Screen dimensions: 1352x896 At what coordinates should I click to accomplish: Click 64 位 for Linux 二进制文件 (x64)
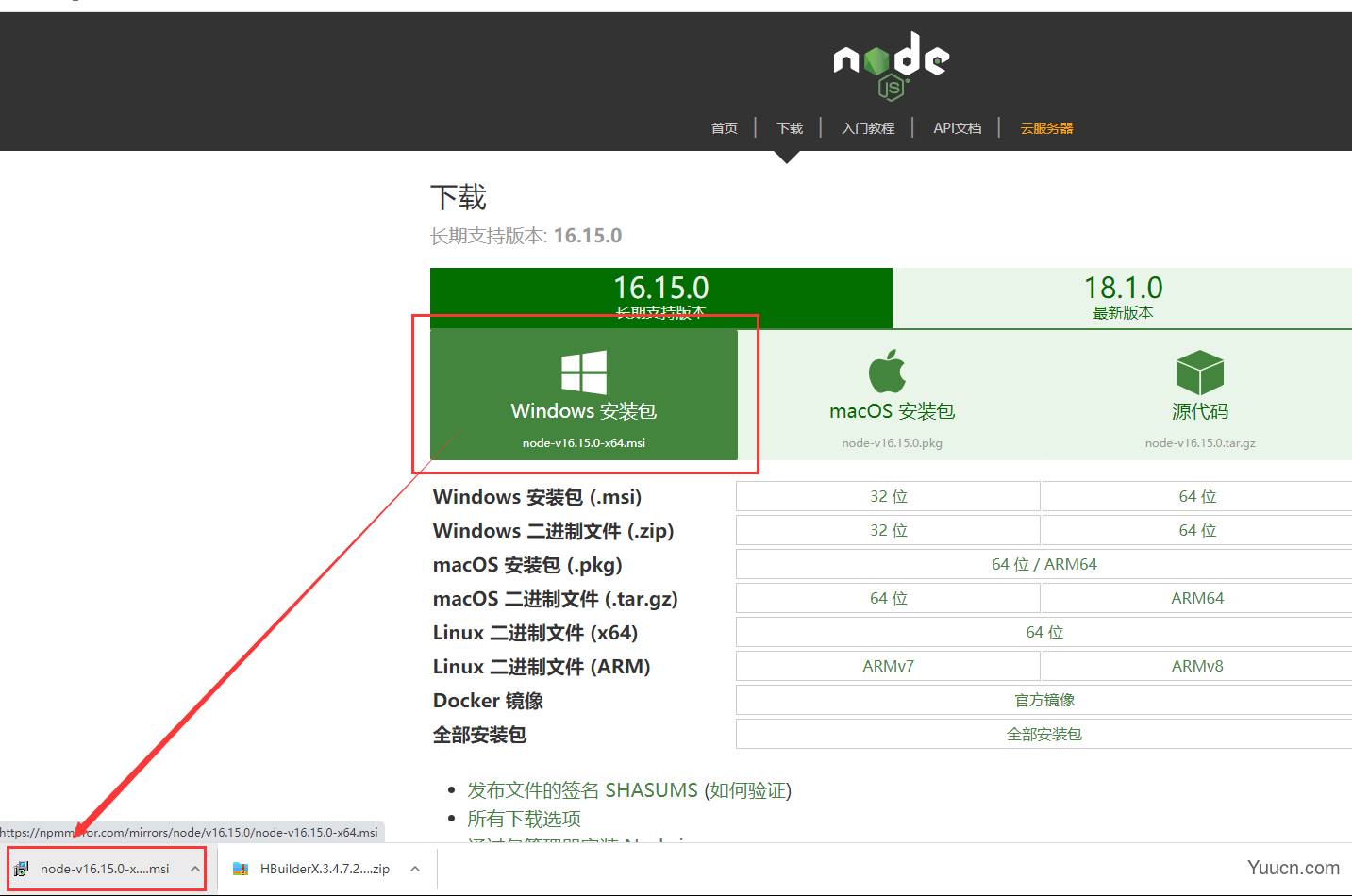(1043, 632)
